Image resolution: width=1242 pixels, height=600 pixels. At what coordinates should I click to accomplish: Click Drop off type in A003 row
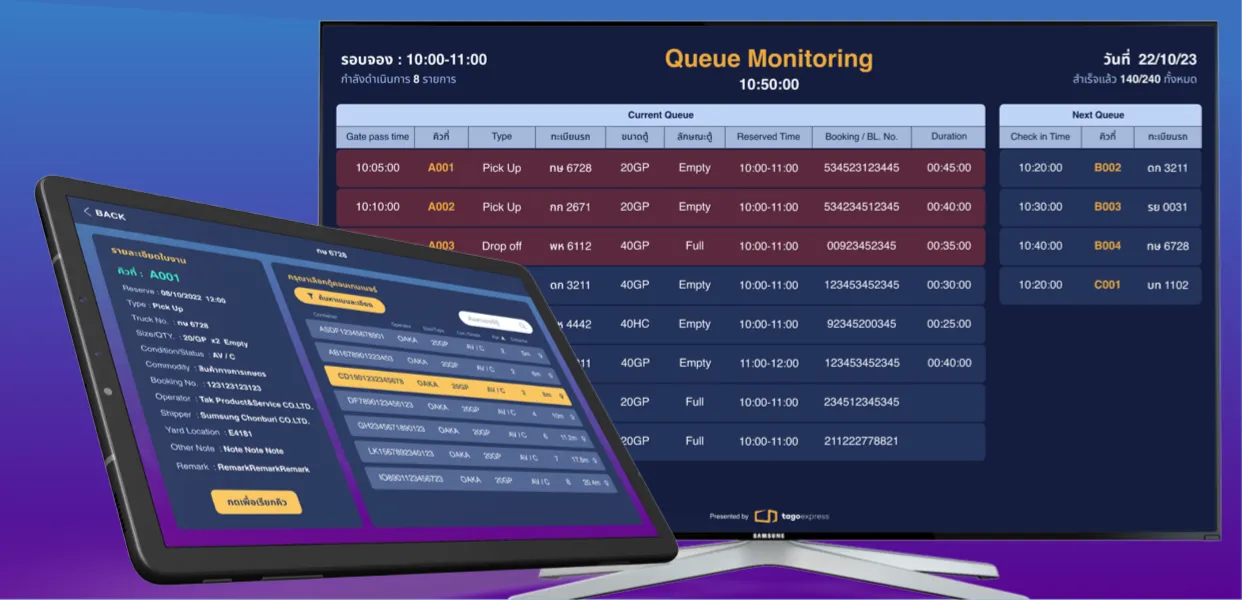[x=502, y=246]
